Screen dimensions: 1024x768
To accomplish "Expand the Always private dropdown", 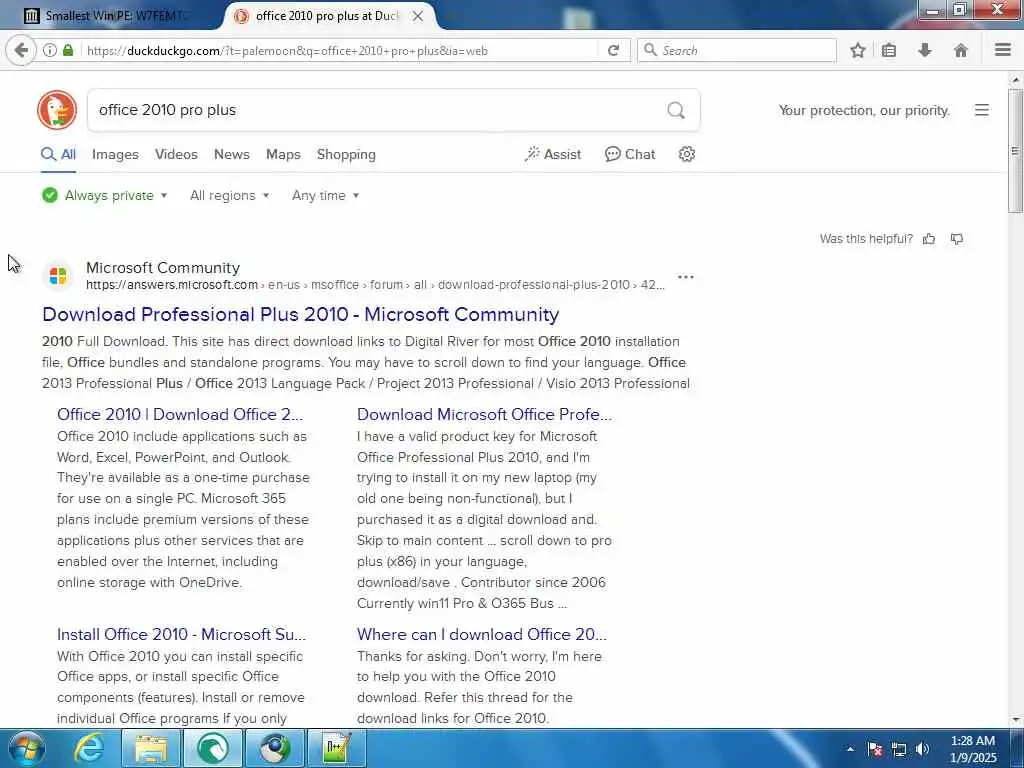I will [x=104, y=195].
